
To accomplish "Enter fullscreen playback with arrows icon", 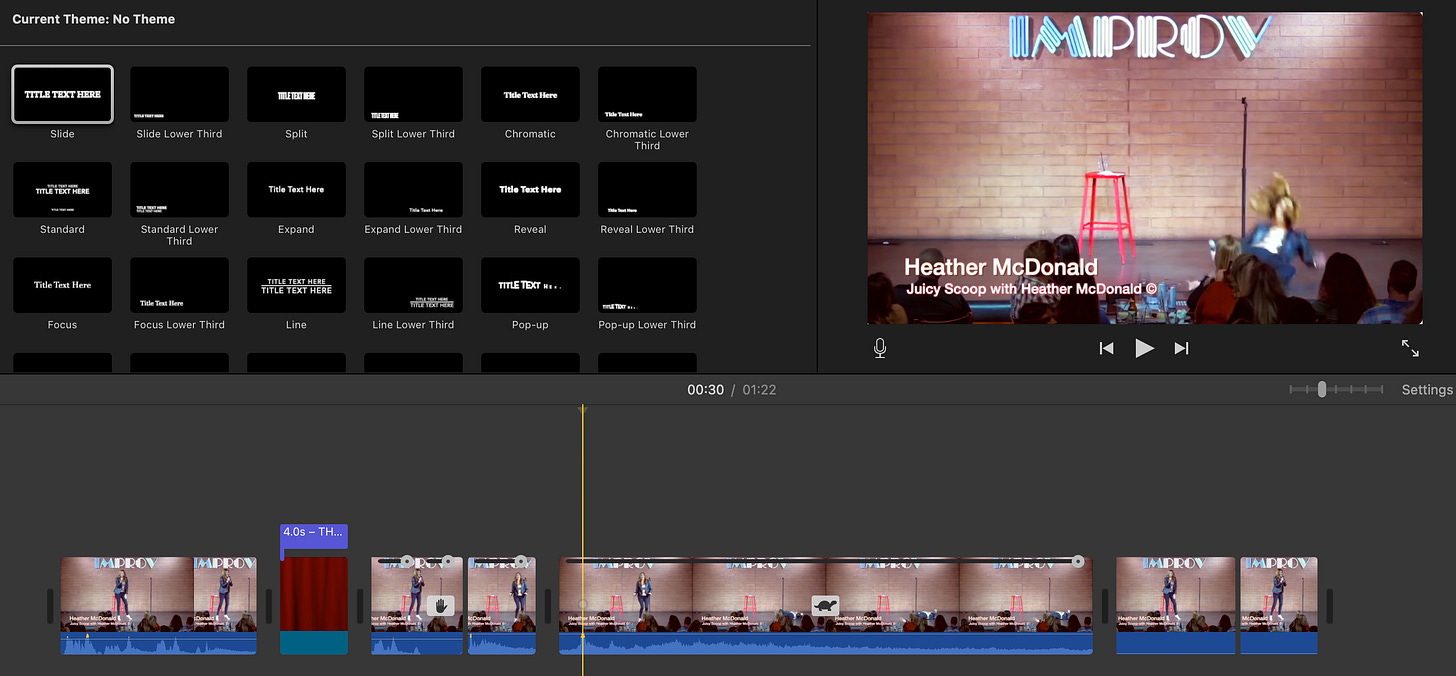I will click(x=1410, y=348).
